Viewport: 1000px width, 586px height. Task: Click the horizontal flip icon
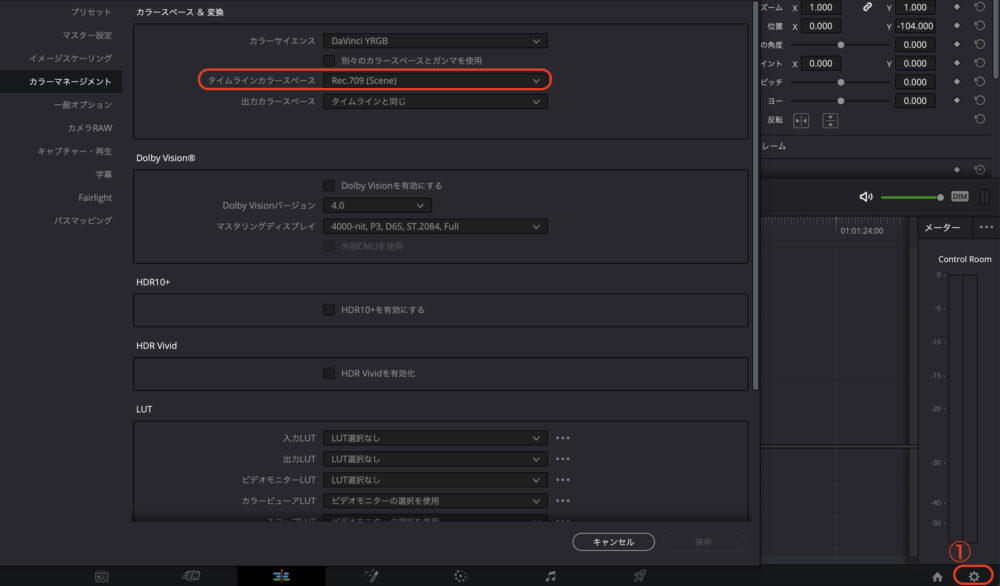coord(801,120)
